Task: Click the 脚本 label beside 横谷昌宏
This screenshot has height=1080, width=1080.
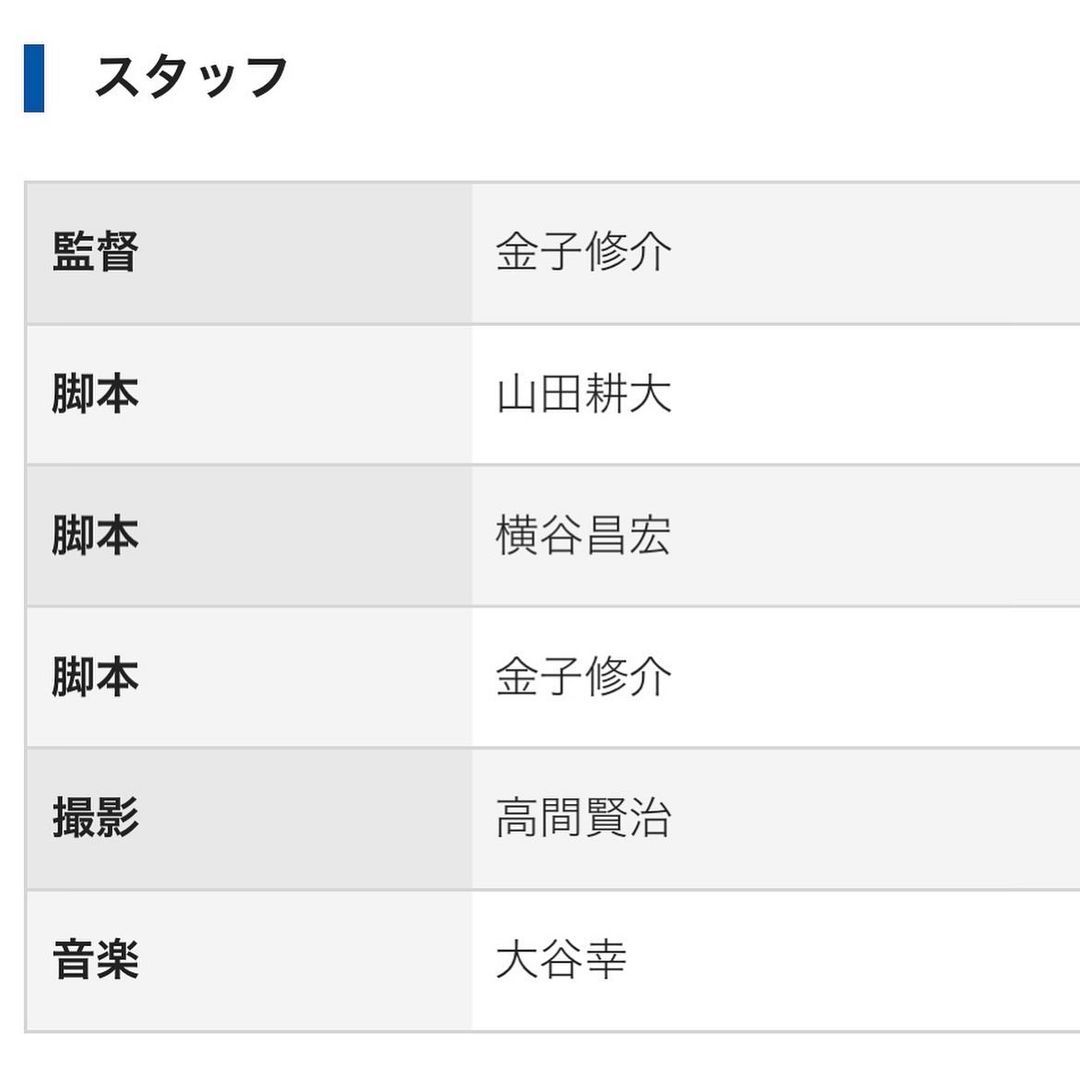Action: coord(95,536)
